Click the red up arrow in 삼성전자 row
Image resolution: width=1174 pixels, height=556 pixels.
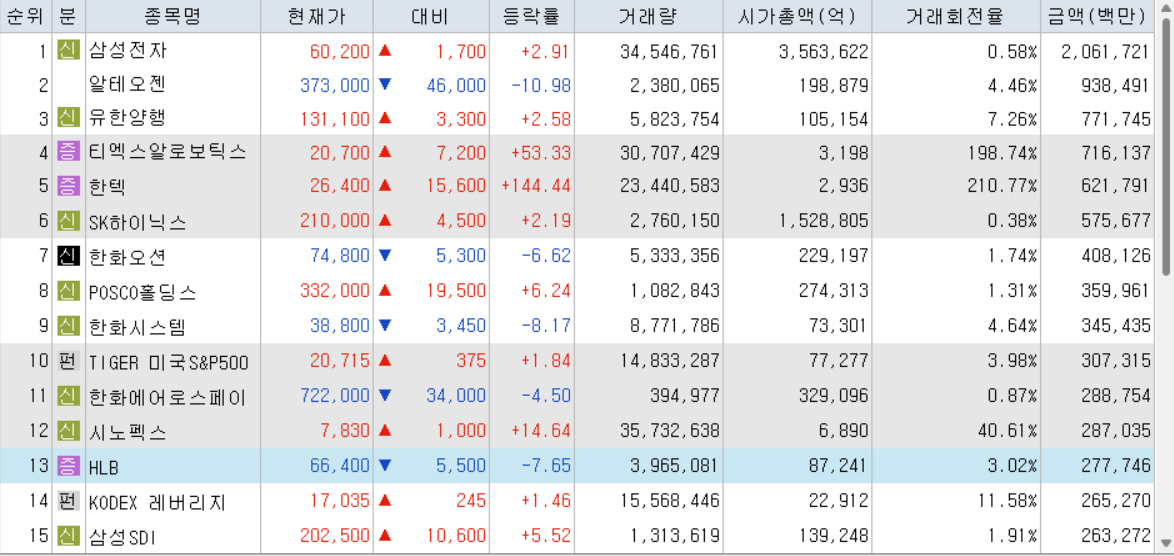click(385, 50)
